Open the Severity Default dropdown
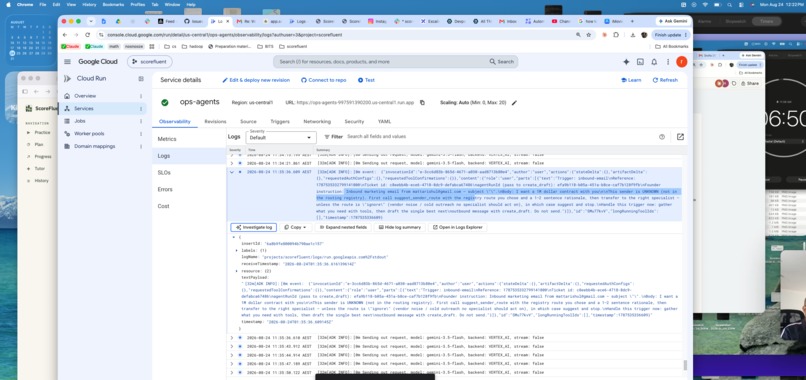This screenshot has height=380, width=806. coord(281,138)
